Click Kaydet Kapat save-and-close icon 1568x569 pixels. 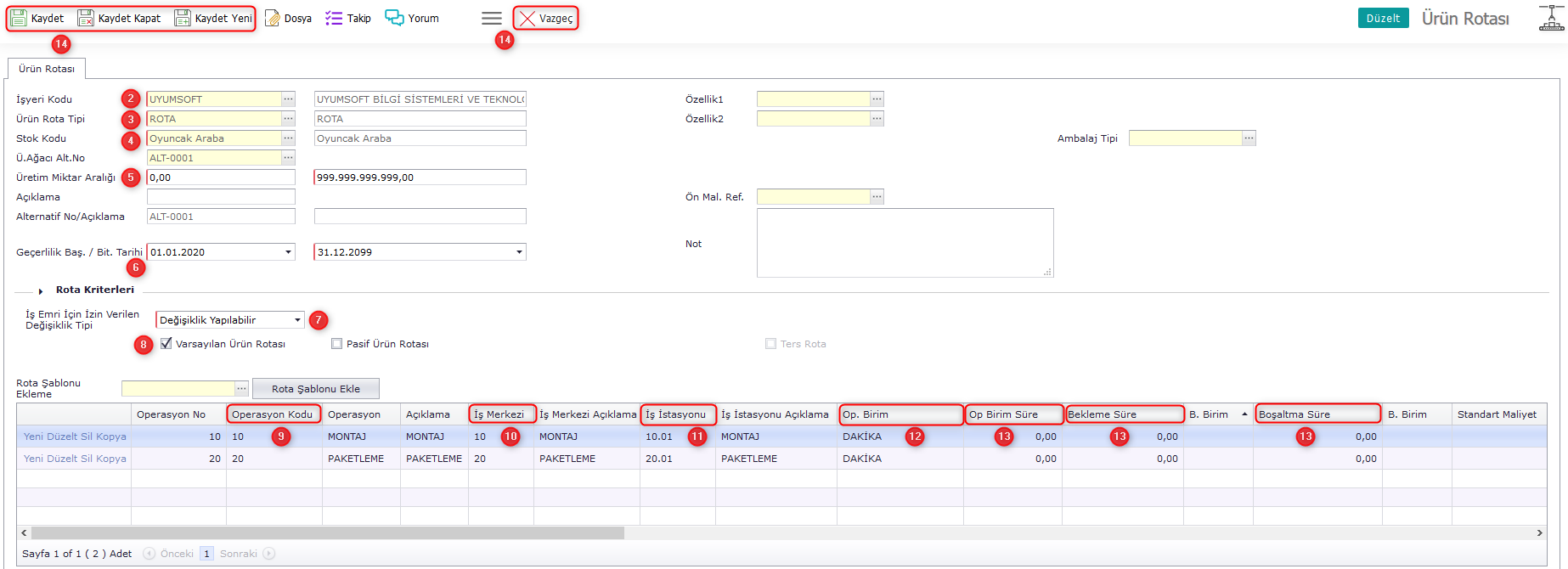tap(86, 18)
